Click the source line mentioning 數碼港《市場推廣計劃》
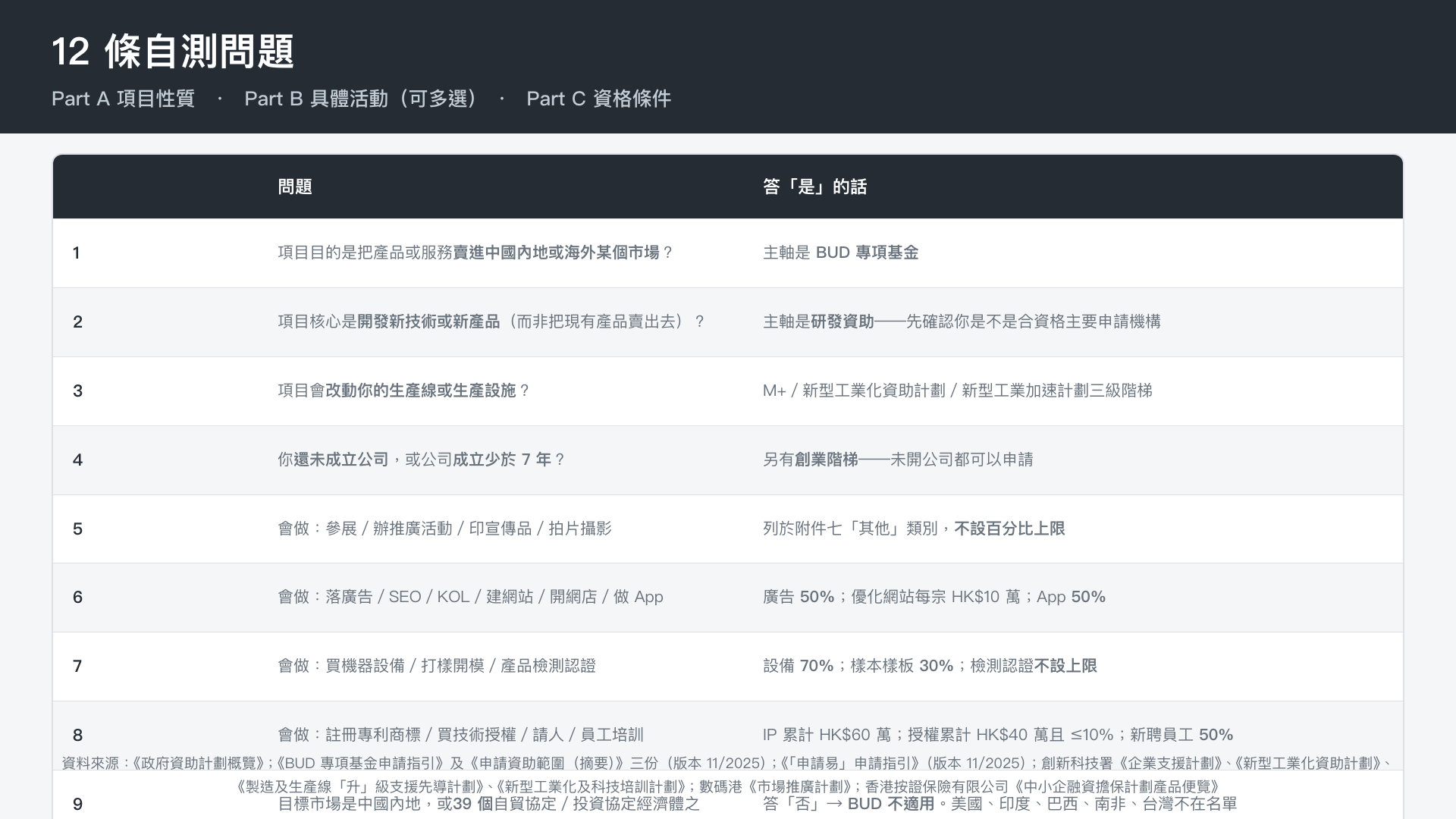Screen dimensions: 1456x819 click(728, 787)
